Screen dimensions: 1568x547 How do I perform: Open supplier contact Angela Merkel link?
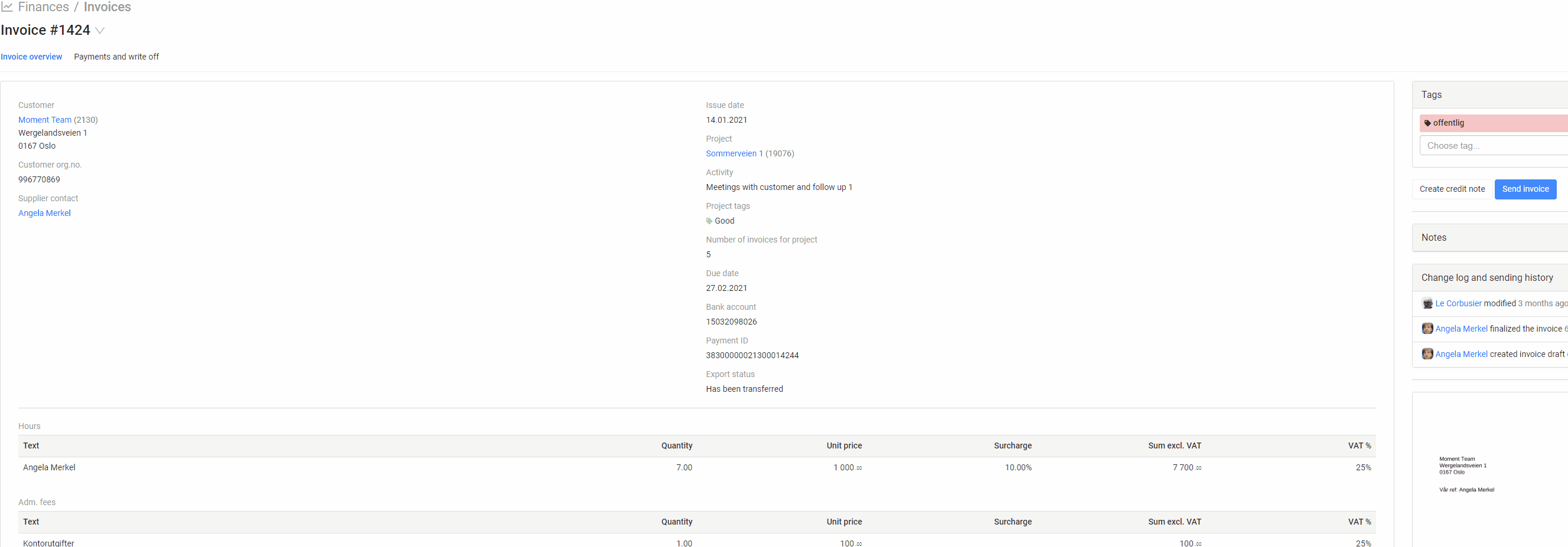point(44,213)
